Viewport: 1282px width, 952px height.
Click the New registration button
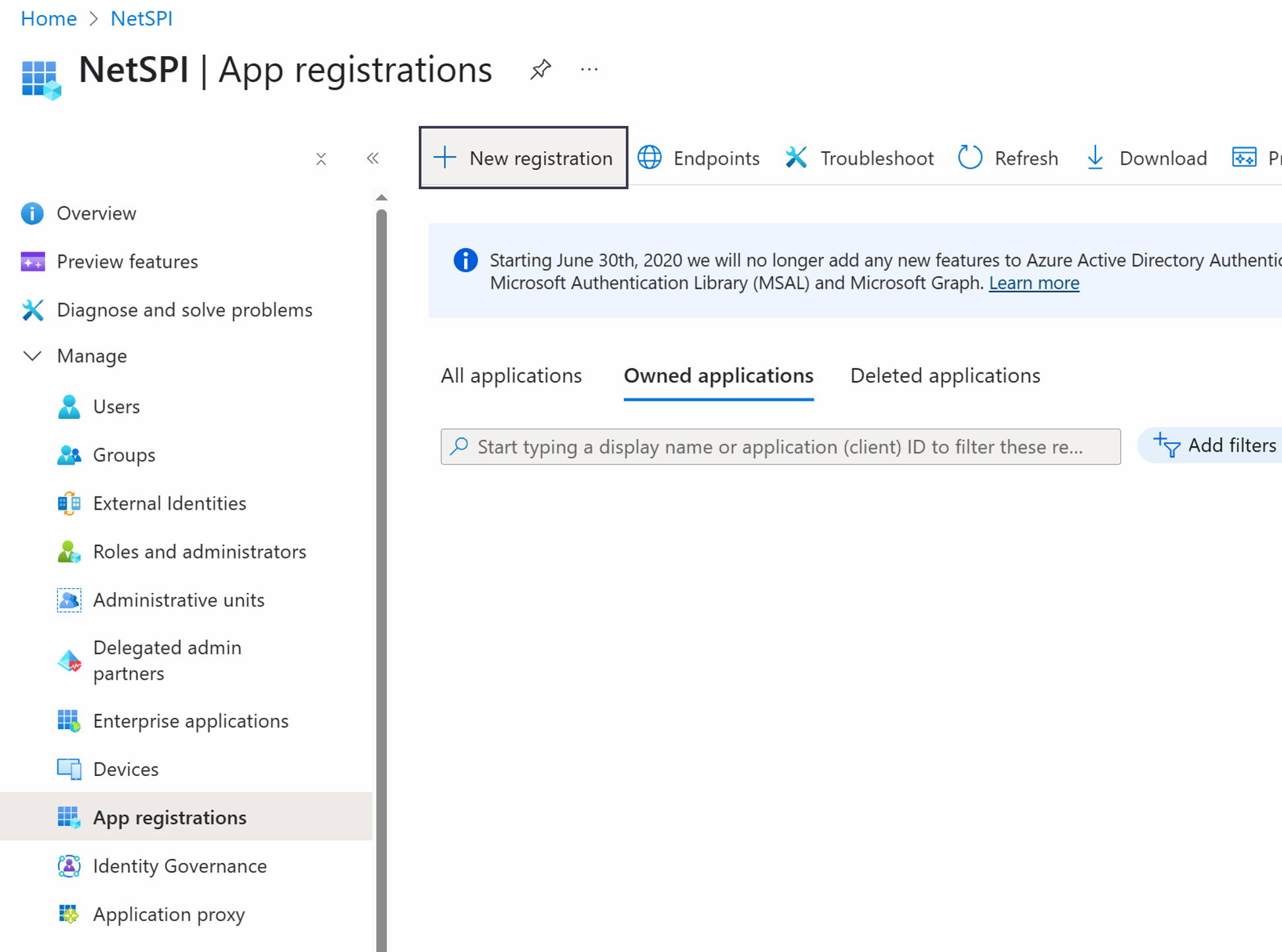point(524,158)
